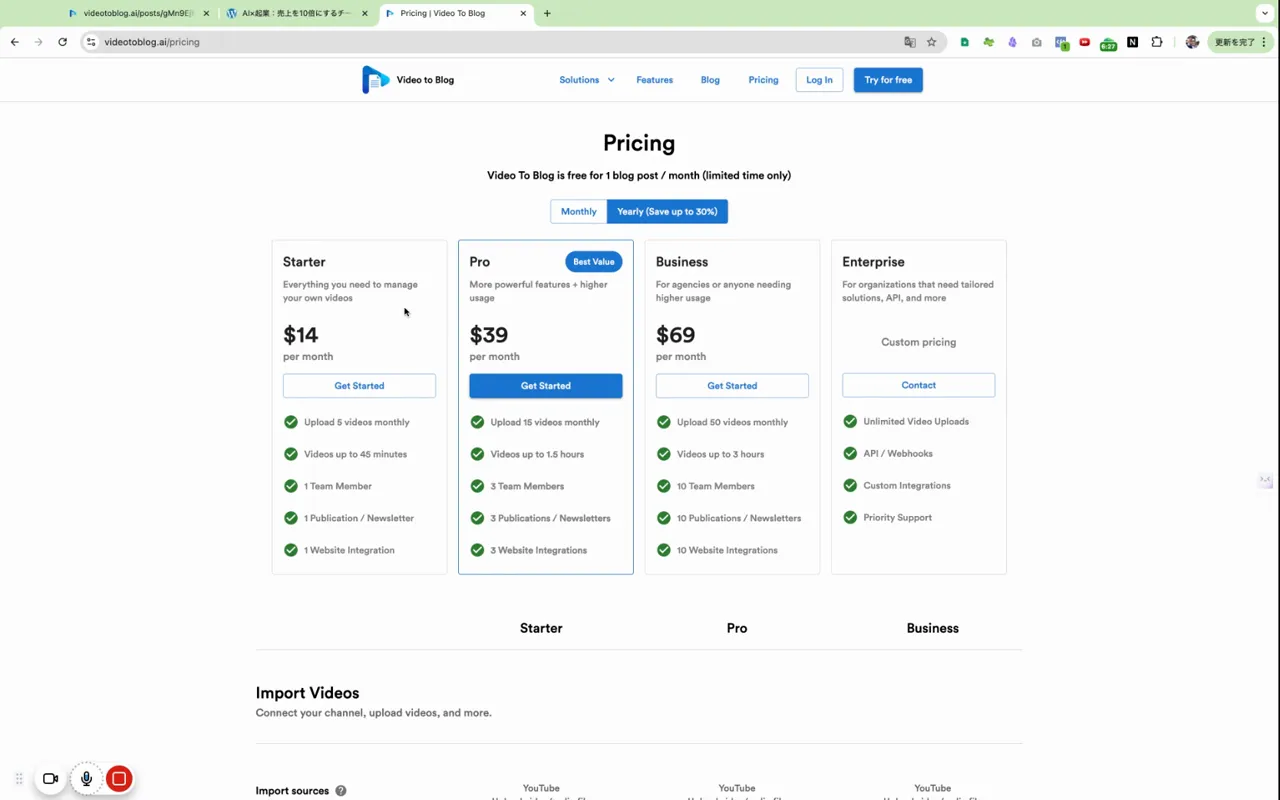Click "10 Team Members" feature

tap(716, 486)
